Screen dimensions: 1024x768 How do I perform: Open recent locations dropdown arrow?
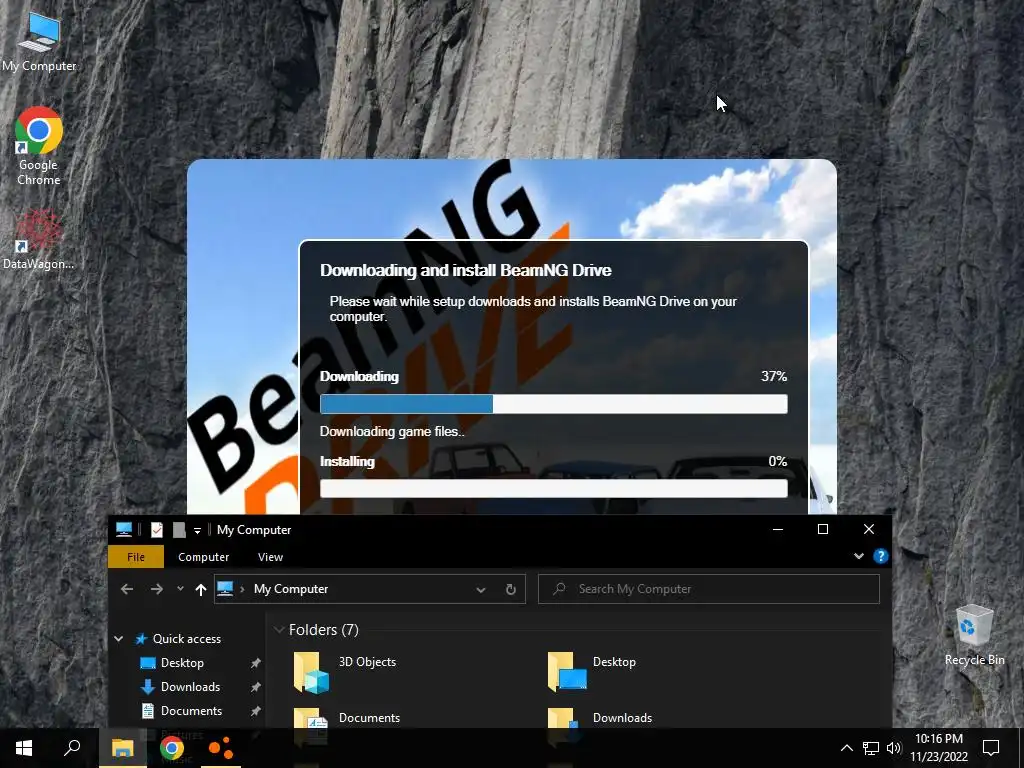[x=180, y=588]
